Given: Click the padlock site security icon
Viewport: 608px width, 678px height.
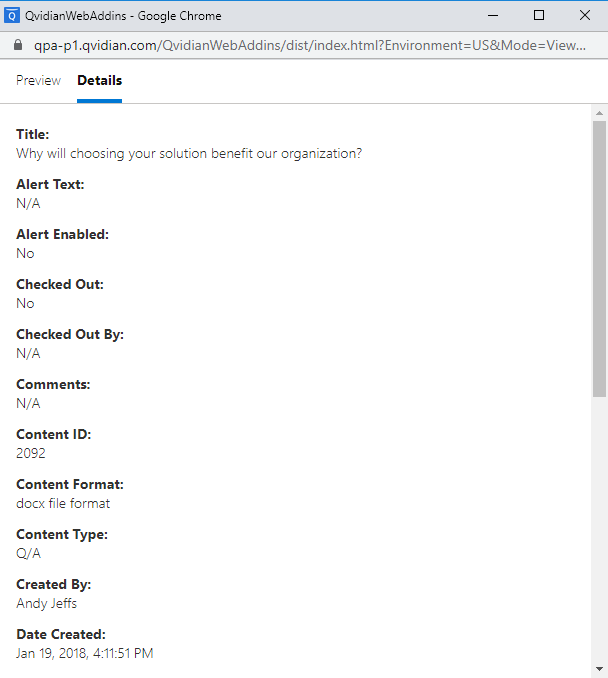Looking at the screenshot, I should point(18,45).
